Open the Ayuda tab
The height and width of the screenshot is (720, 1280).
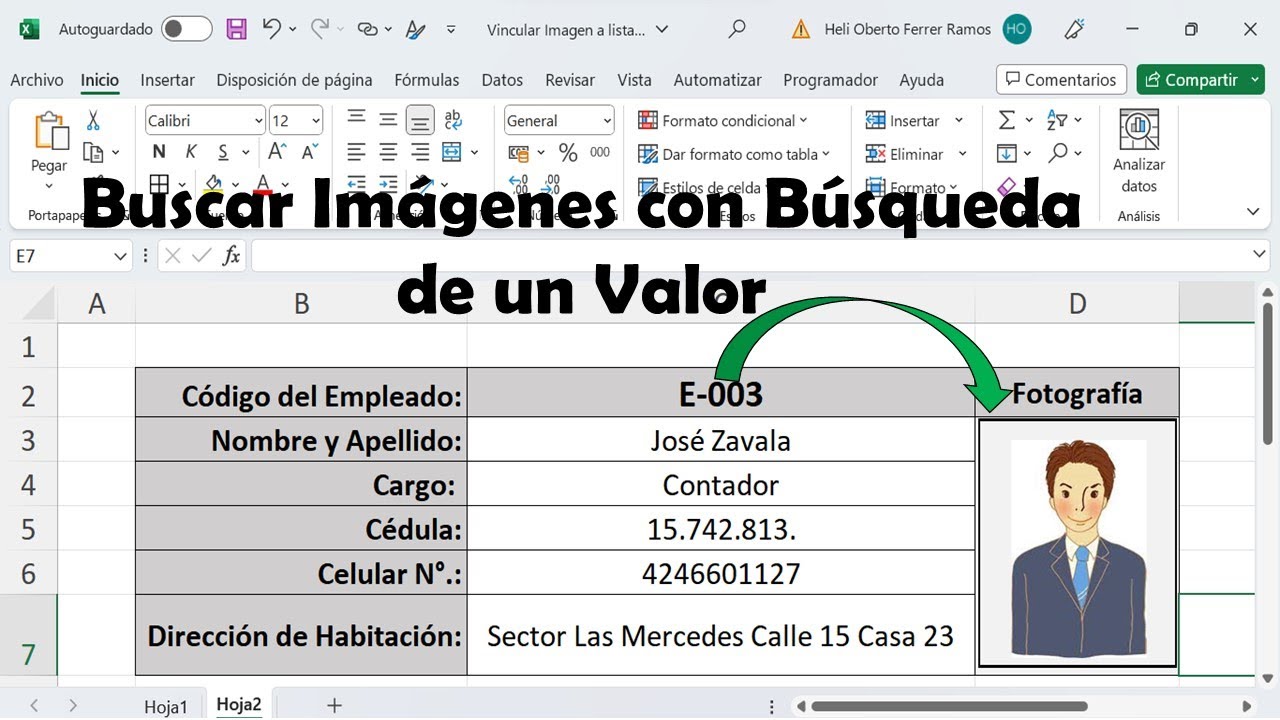click(x=921, y=80)
